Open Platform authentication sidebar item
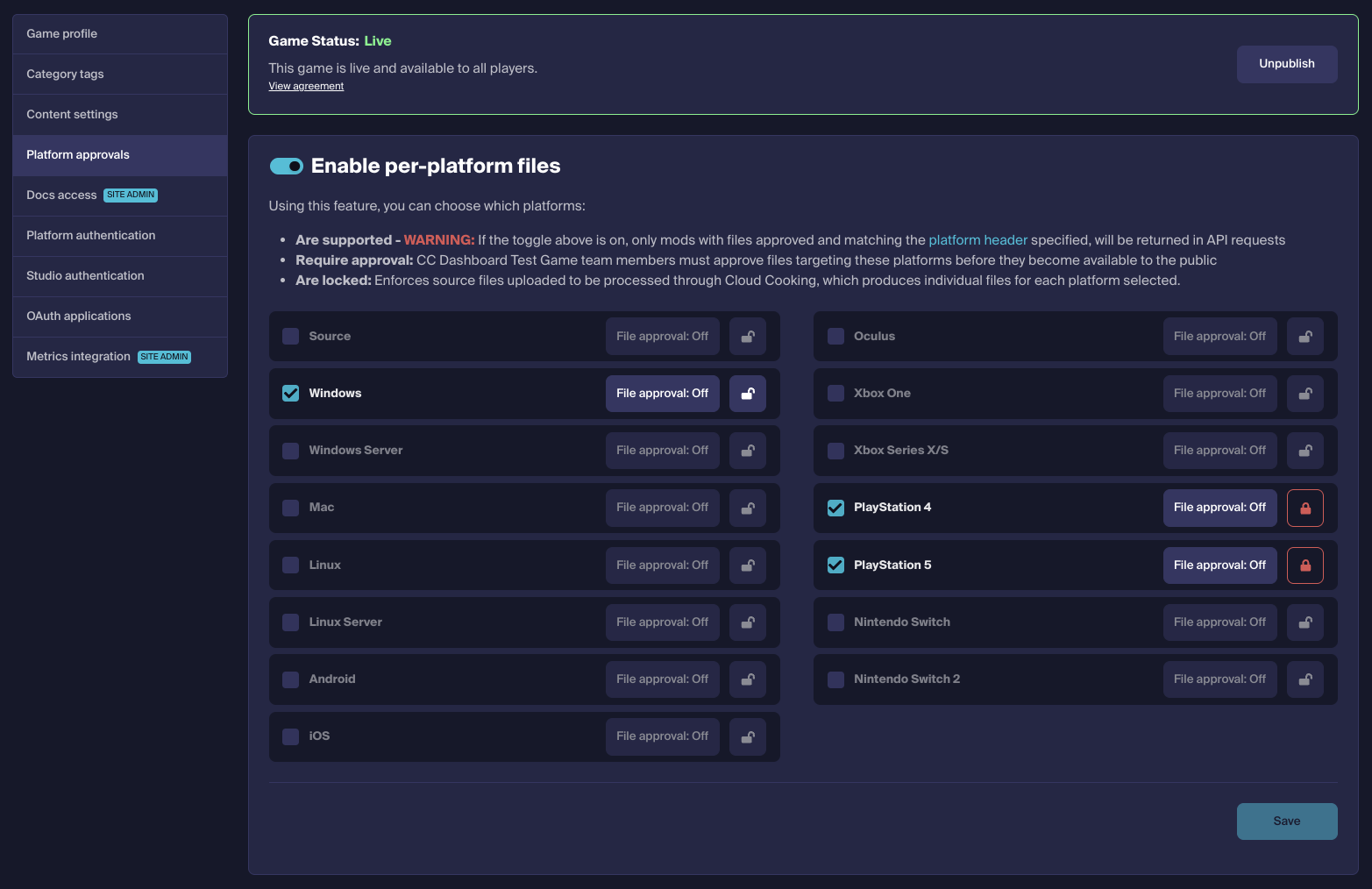Screen dimensions: 1372x889 point(120,236)
